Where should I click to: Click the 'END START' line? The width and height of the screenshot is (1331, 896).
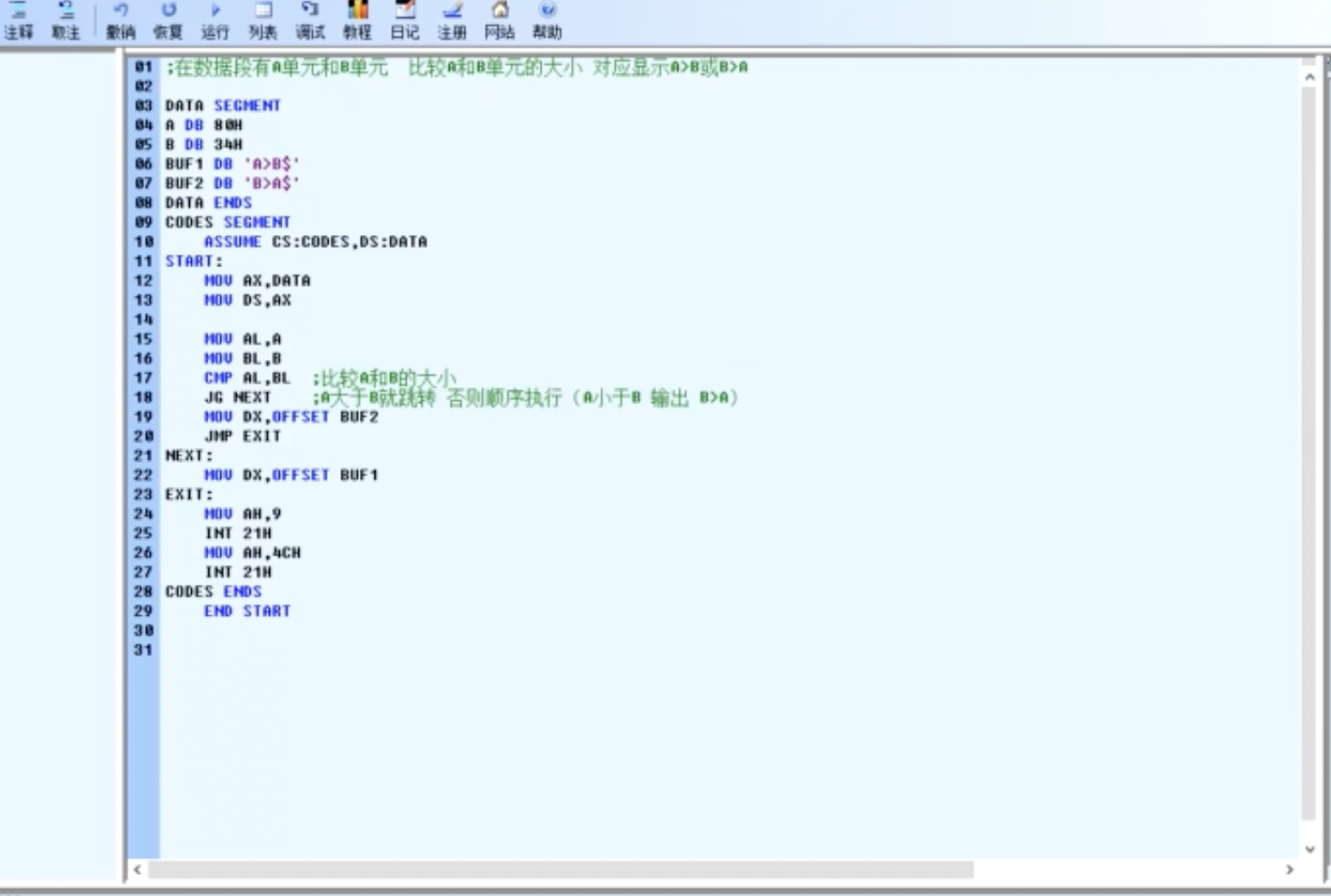coord(247,610)
